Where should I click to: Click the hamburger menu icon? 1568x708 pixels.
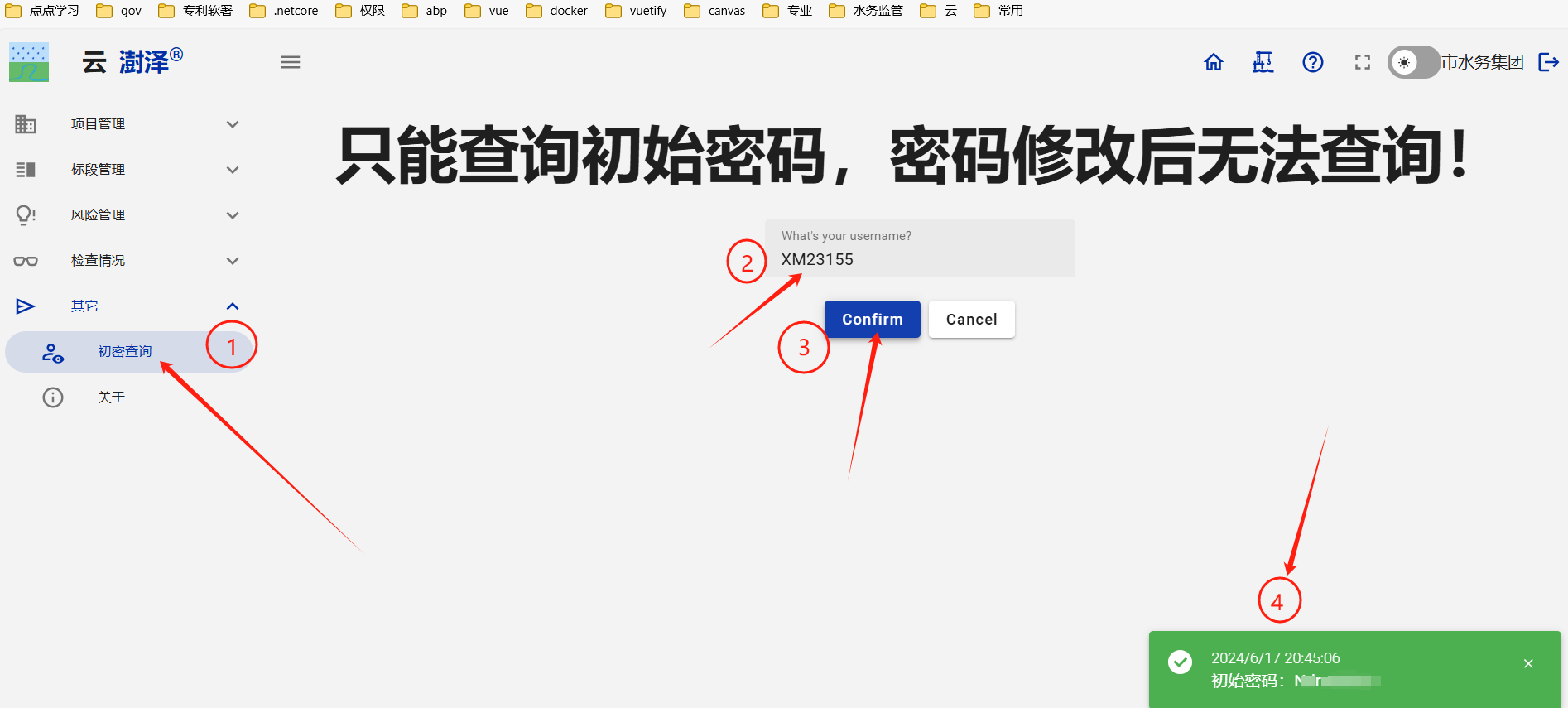291,62
